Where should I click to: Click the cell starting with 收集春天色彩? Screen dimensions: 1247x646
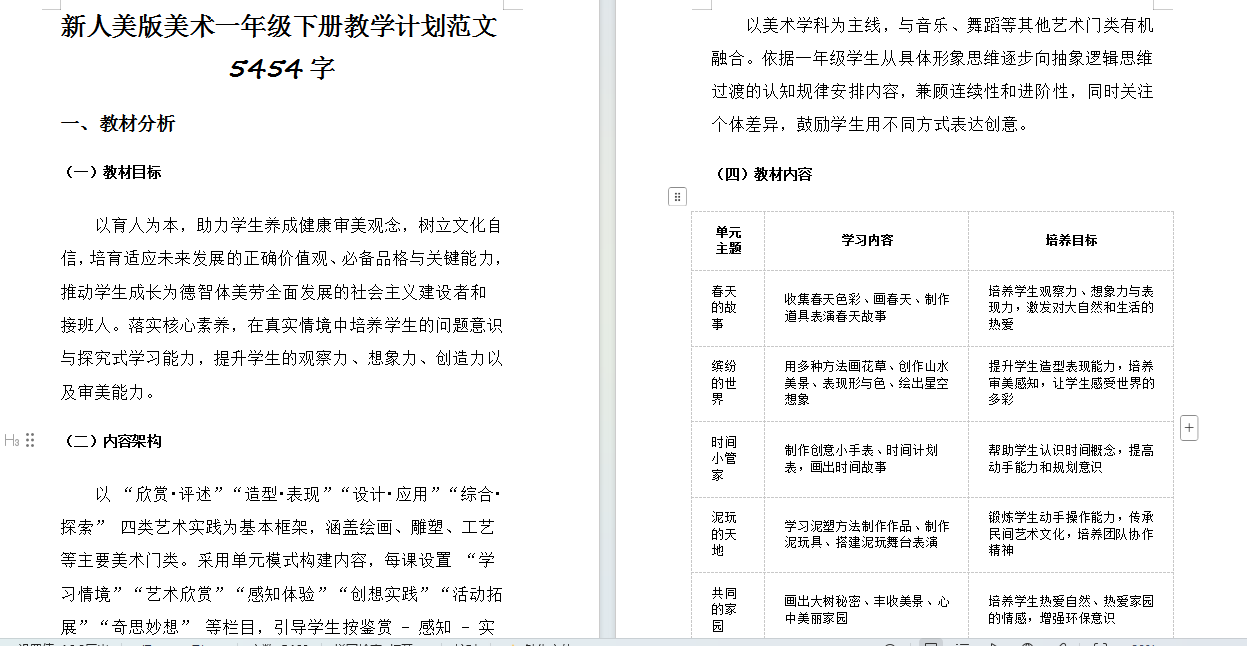(866, 307)
